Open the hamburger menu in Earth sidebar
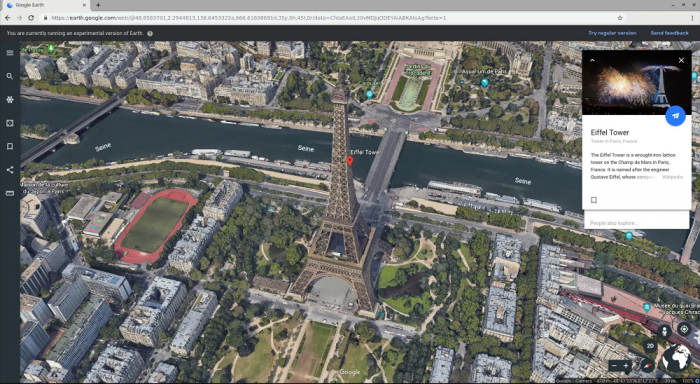Viewport: 700px width, 384px height. (10, 53)
